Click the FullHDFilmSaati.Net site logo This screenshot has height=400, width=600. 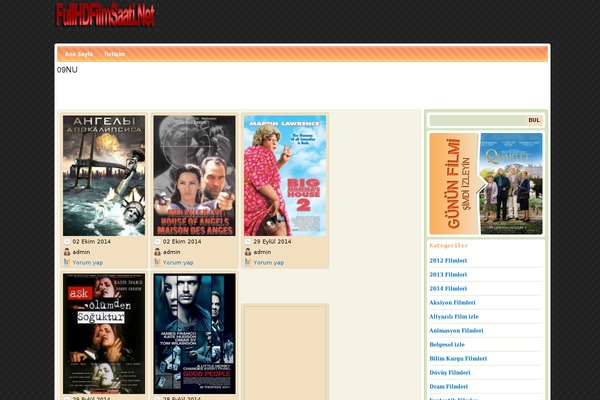click(105, 15)
